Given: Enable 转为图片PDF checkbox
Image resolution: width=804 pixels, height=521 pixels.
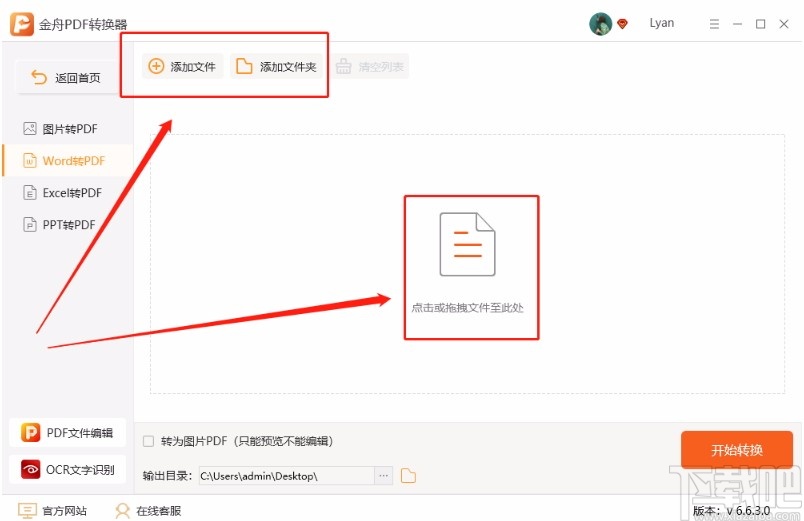Looking at the screenshot, I should point(149,441).
